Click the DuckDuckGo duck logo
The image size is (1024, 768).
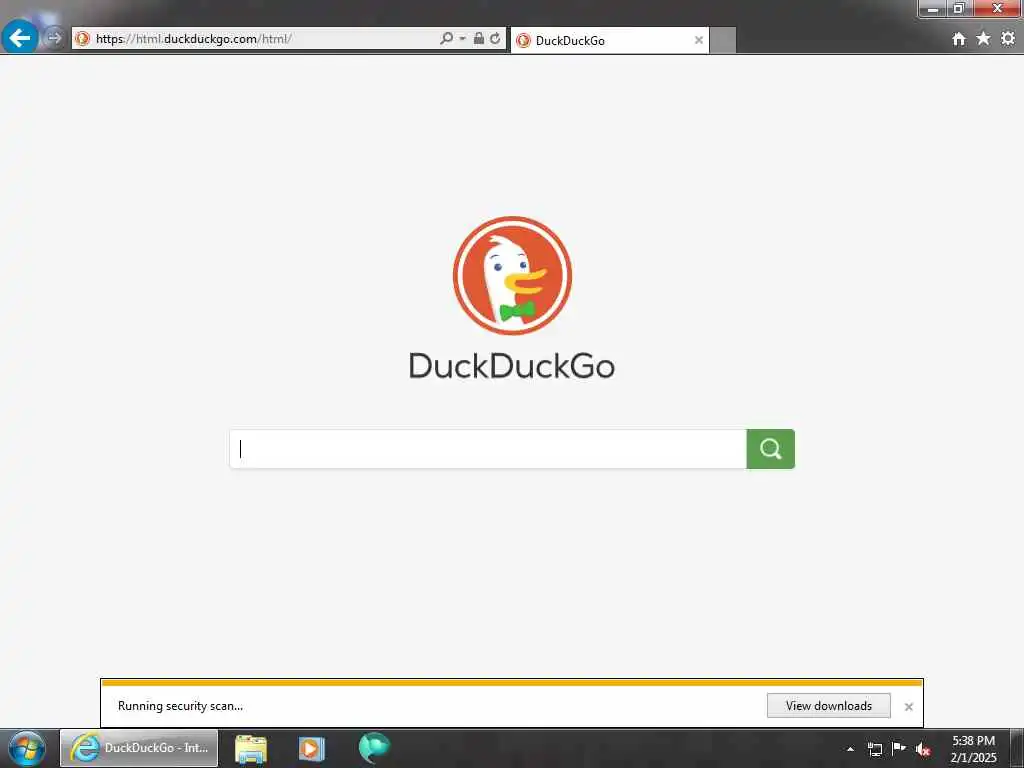tap(512, 276)
